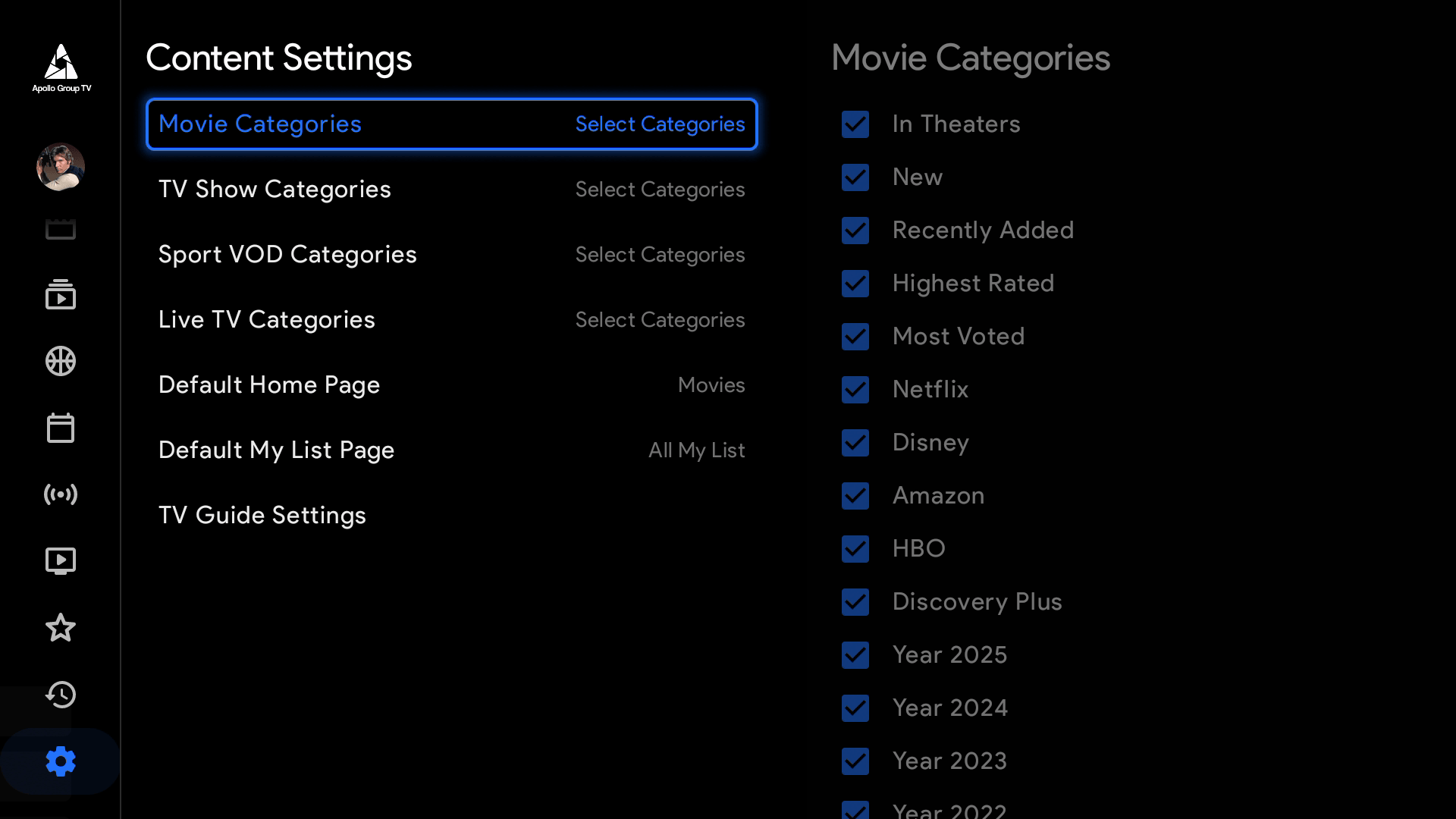Toggle the Highest Rated checkbox
The image size is (1456, 819).
[x=855, y=284]
